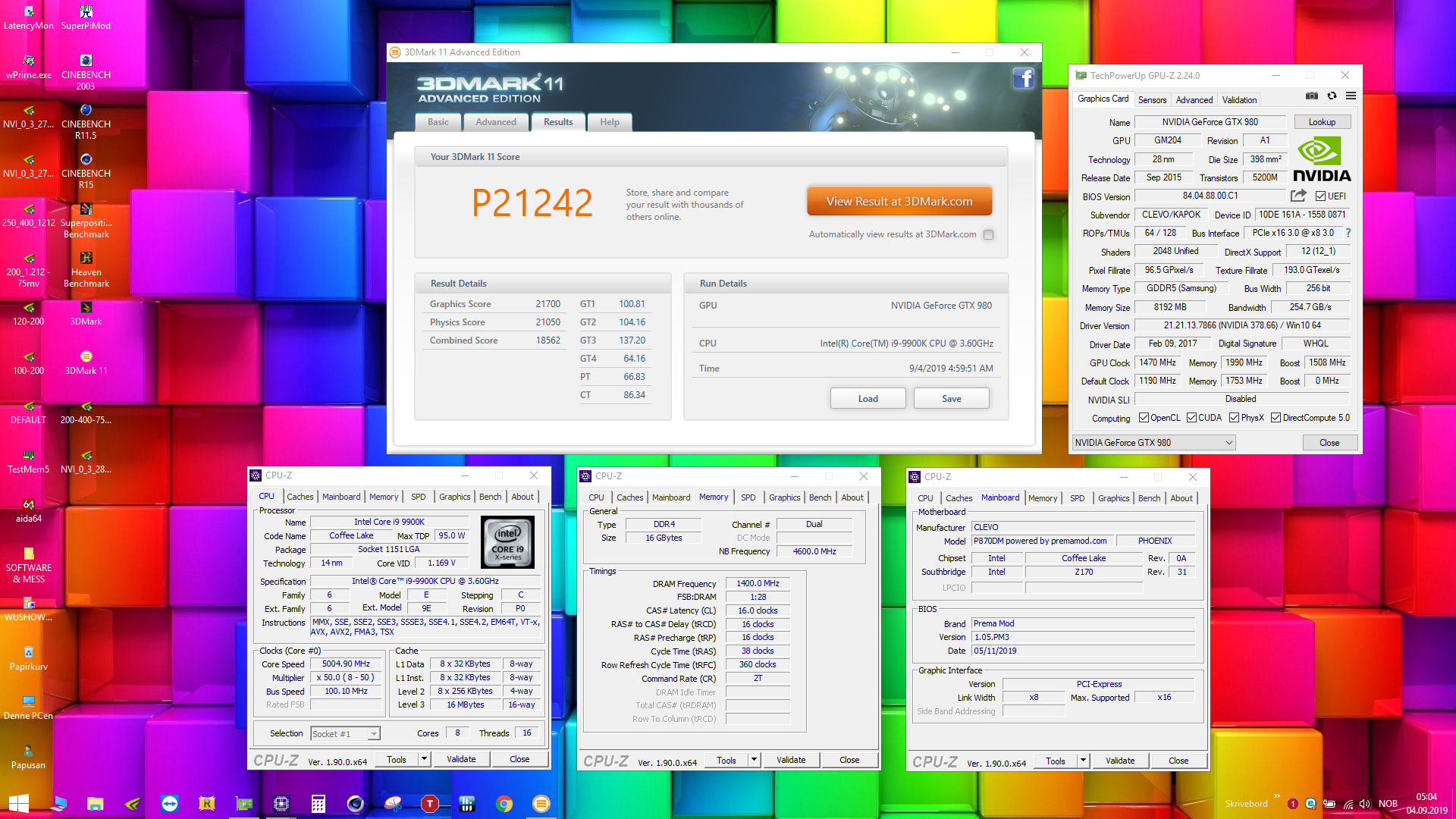Open TeamViewer from the taskbar

click(x=169, y=804)
